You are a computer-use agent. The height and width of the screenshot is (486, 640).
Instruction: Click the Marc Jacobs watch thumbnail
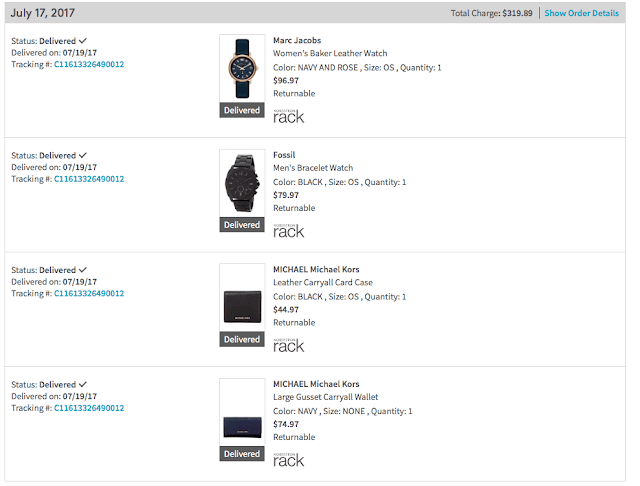click(x=242, y=68)
